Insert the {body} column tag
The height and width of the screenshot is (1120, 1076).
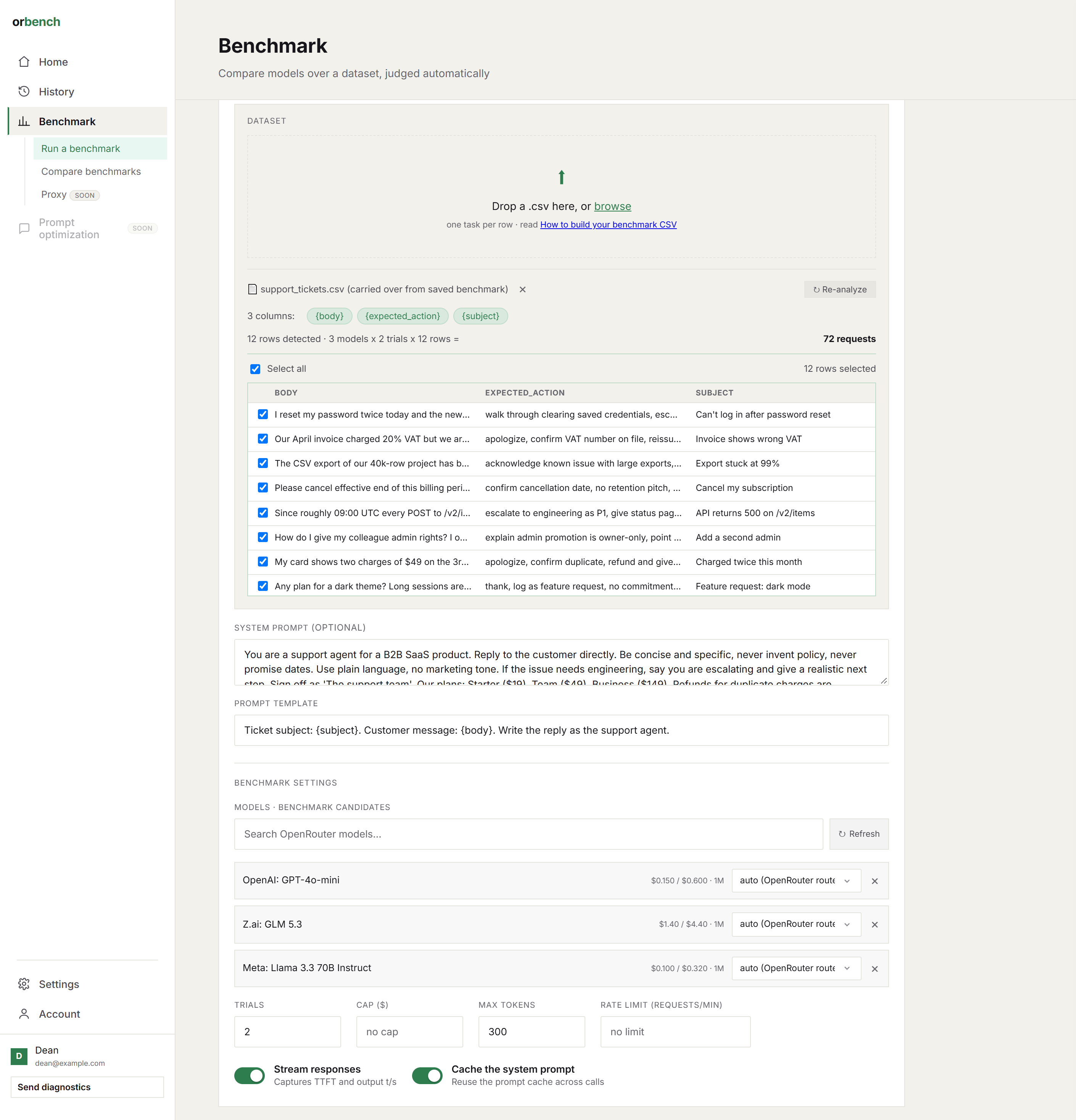(x=330, y=316)
